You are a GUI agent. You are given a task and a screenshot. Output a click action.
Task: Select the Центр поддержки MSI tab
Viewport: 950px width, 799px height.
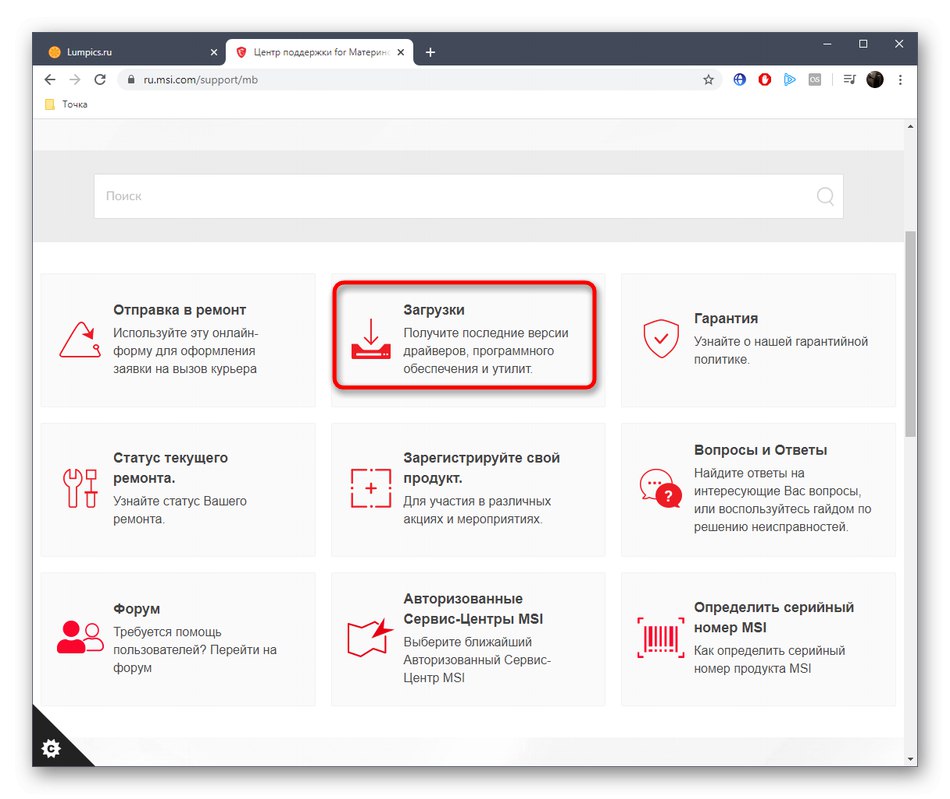(x=320, y=52)
